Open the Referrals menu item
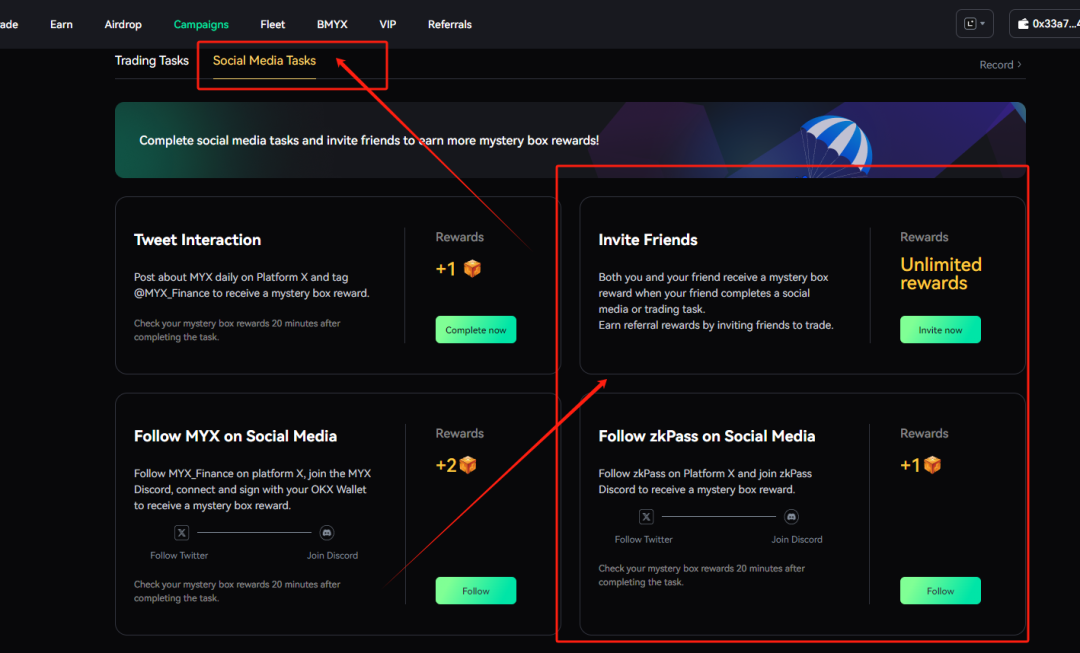 [x=450, y=24]
